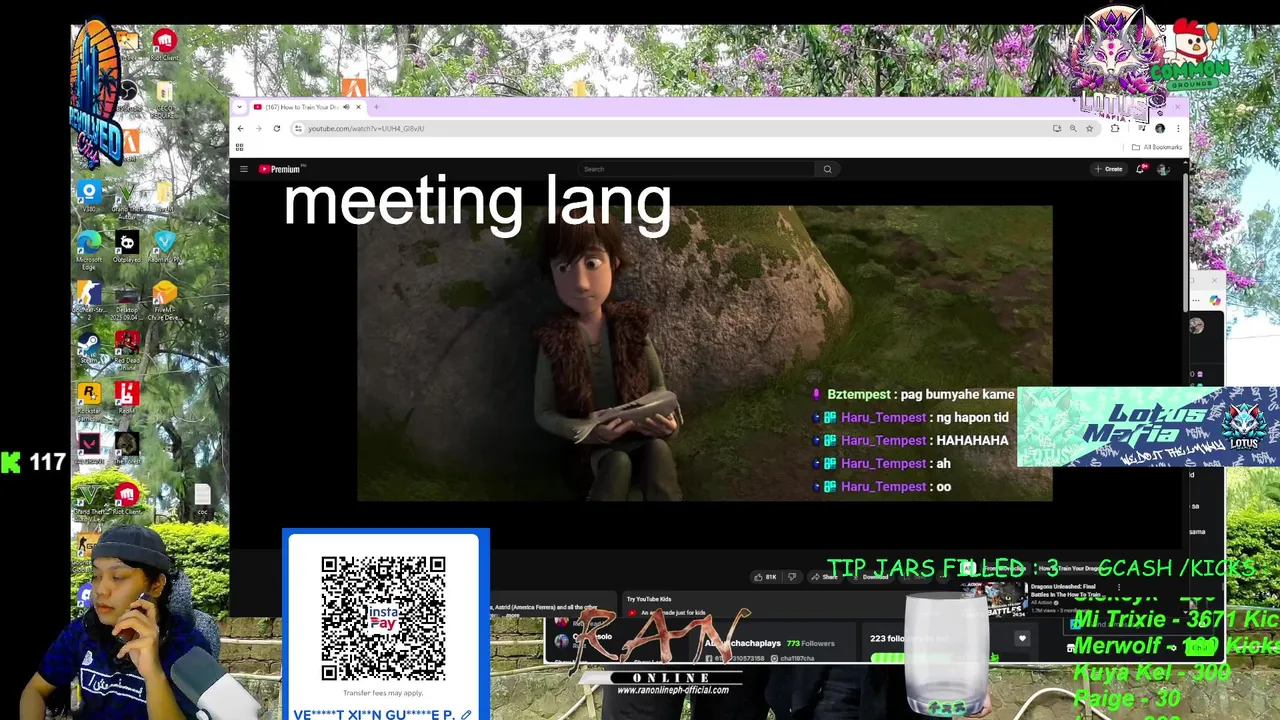Focus the YouTube search field
The width and height of the screenshot is (1280, 720).
pos(698,169)
